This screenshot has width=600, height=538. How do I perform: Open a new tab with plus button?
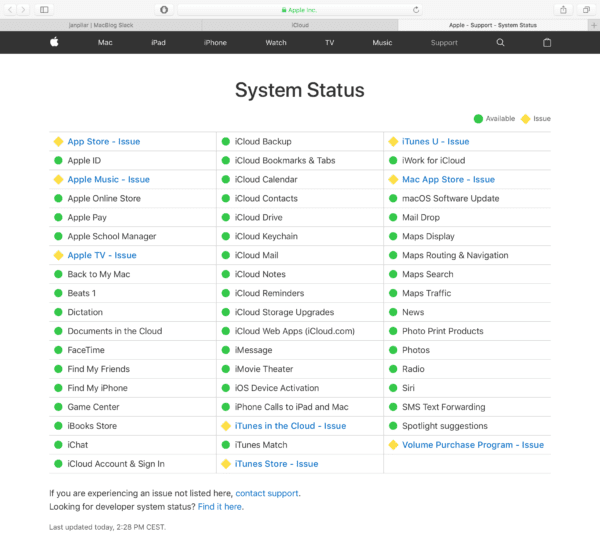click(594, 24)
